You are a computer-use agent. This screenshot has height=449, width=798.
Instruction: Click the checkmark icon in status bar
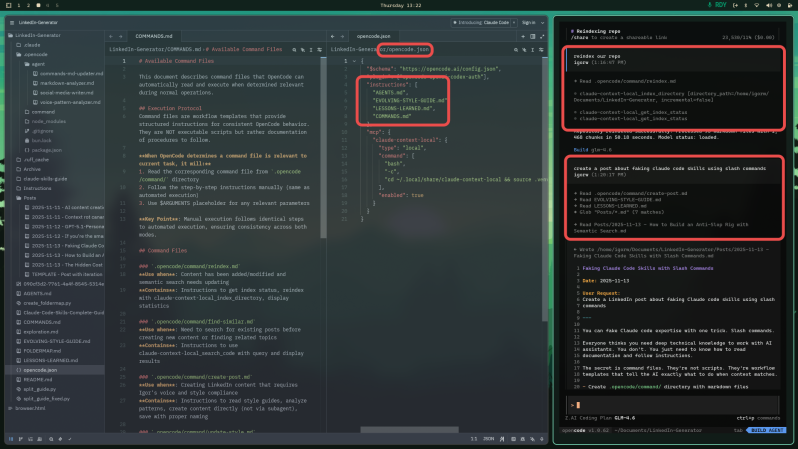click(x=70, y=439)
